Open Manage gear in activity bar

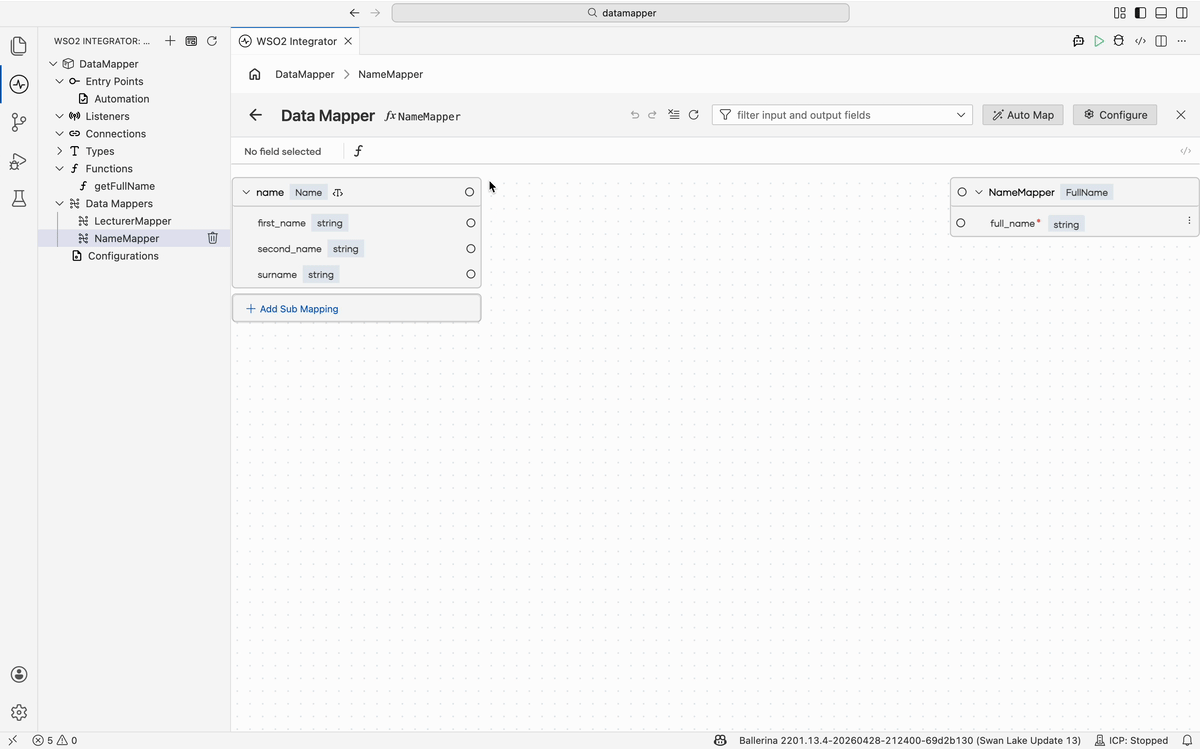18,713
